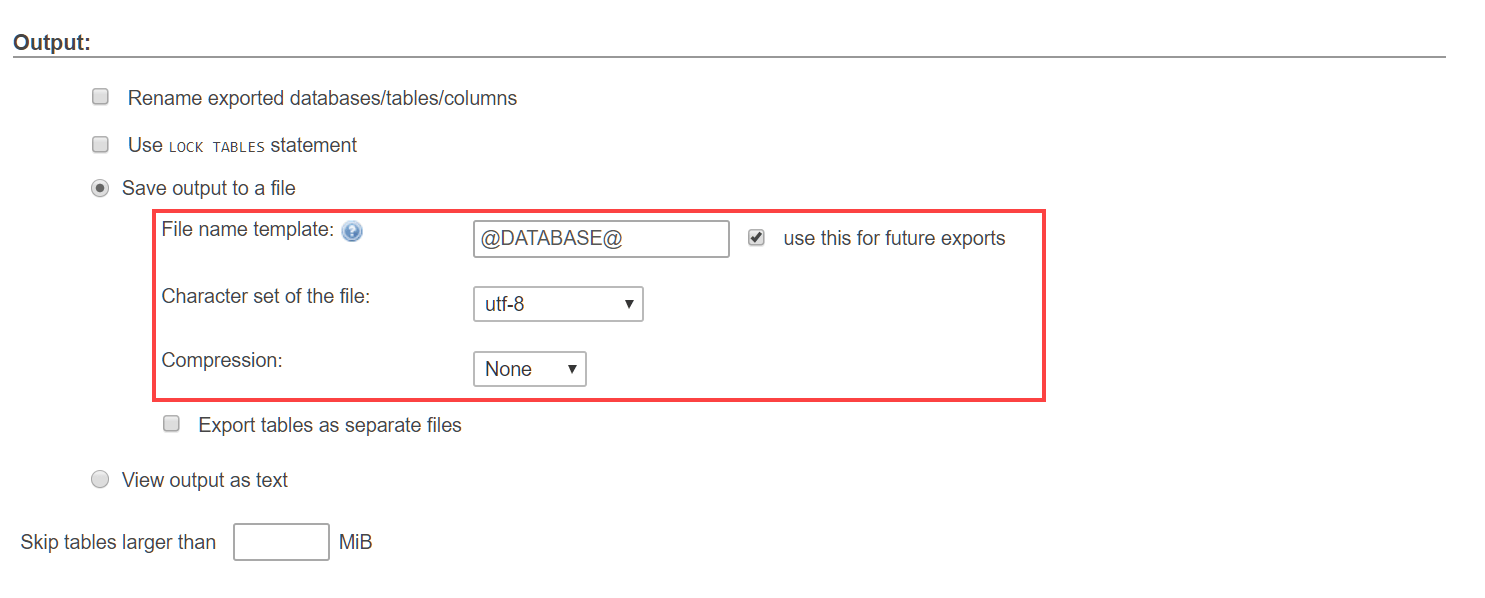
Task: Focus the Skip tables larger than MiB box
Action: [281, 542]
